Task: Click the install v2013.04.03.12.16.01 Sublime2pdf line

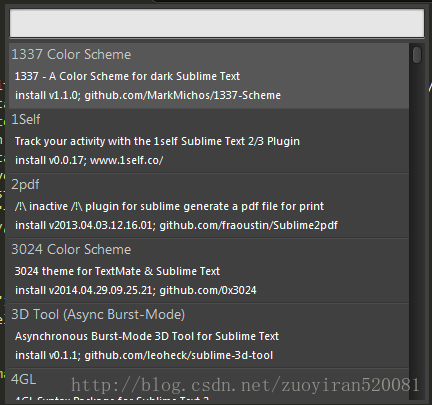Action: 176,225
